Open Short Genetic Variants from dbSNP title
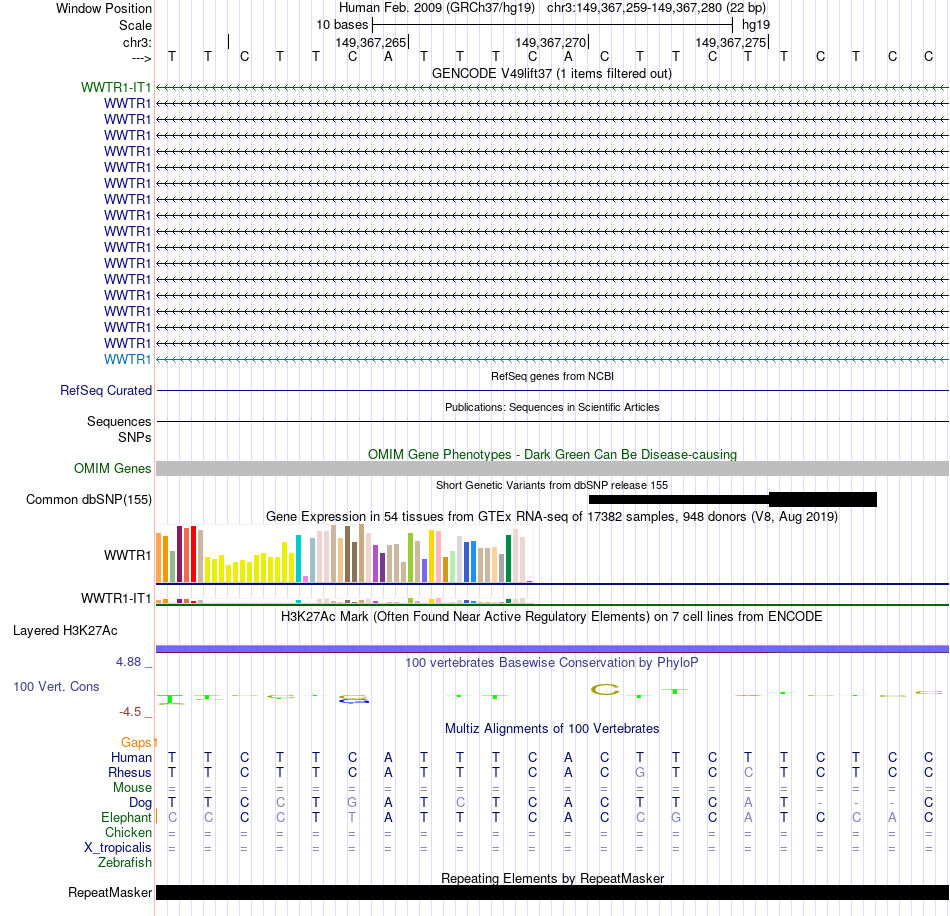This screenshot has width=950, height=916. pyautogui.click(x=552, y=485)
